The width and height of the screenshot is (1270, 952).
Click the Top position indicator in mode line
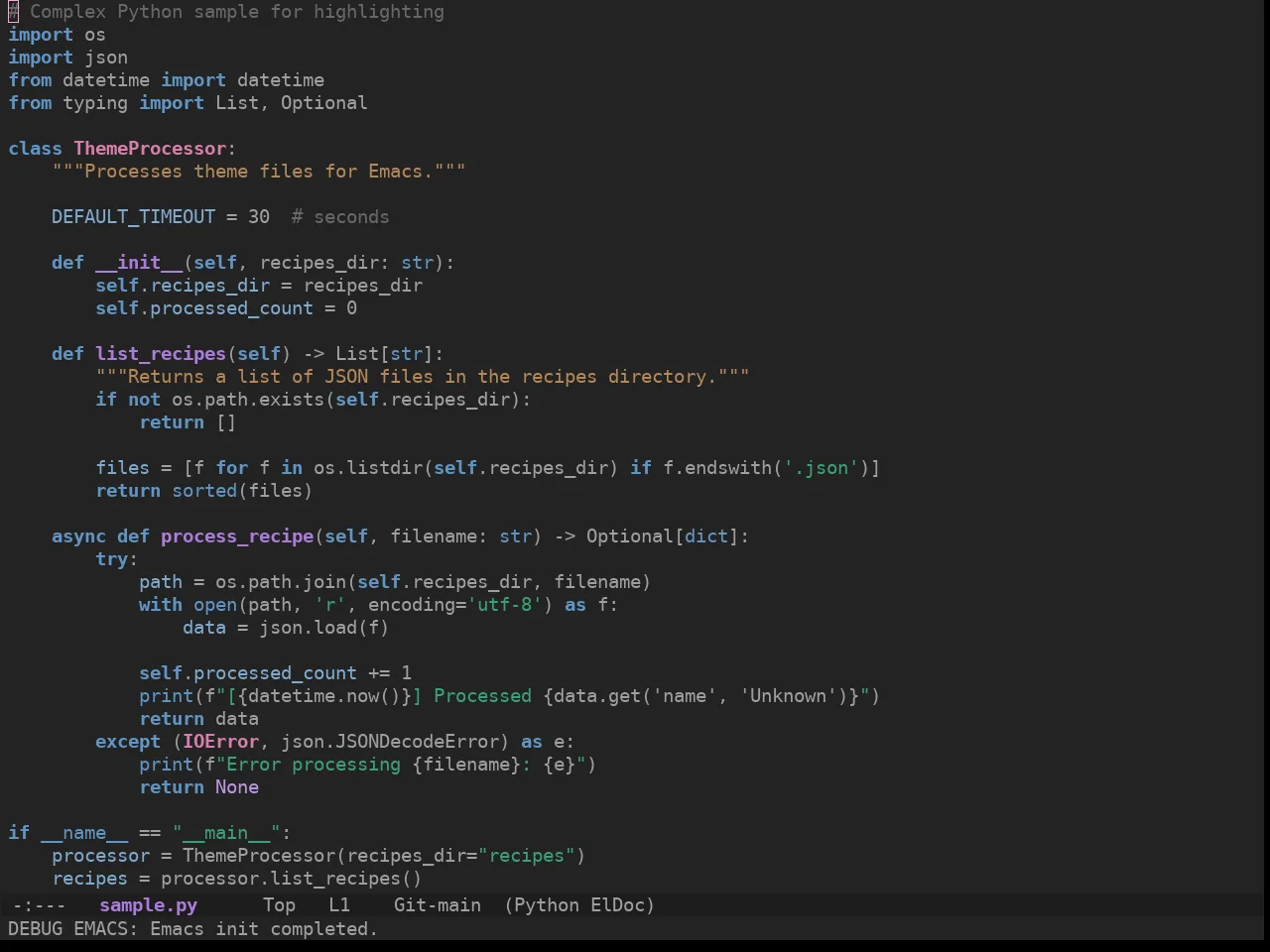click(279, 905)
